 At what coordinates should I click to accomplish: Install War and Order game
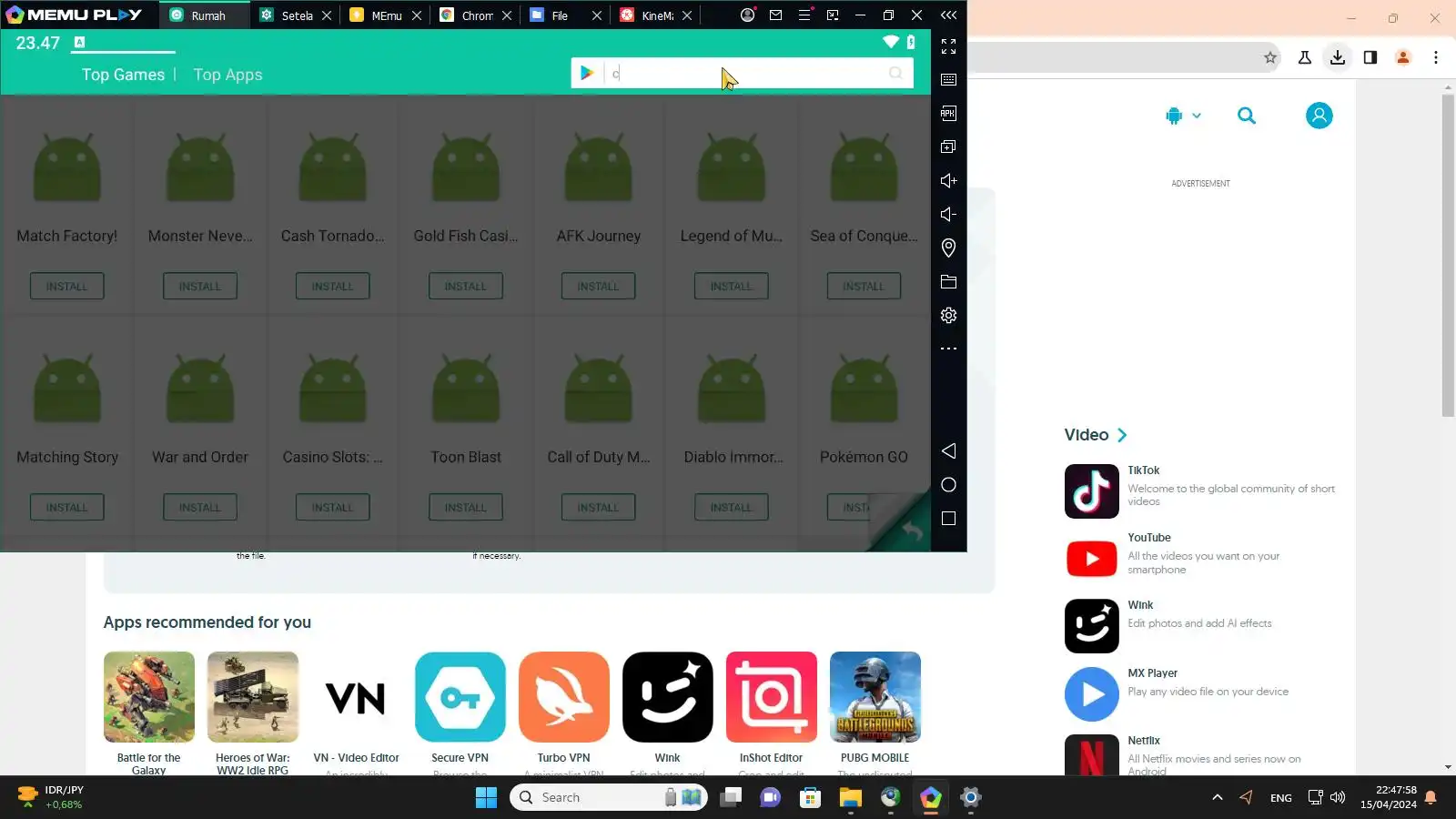click(200, 507)
